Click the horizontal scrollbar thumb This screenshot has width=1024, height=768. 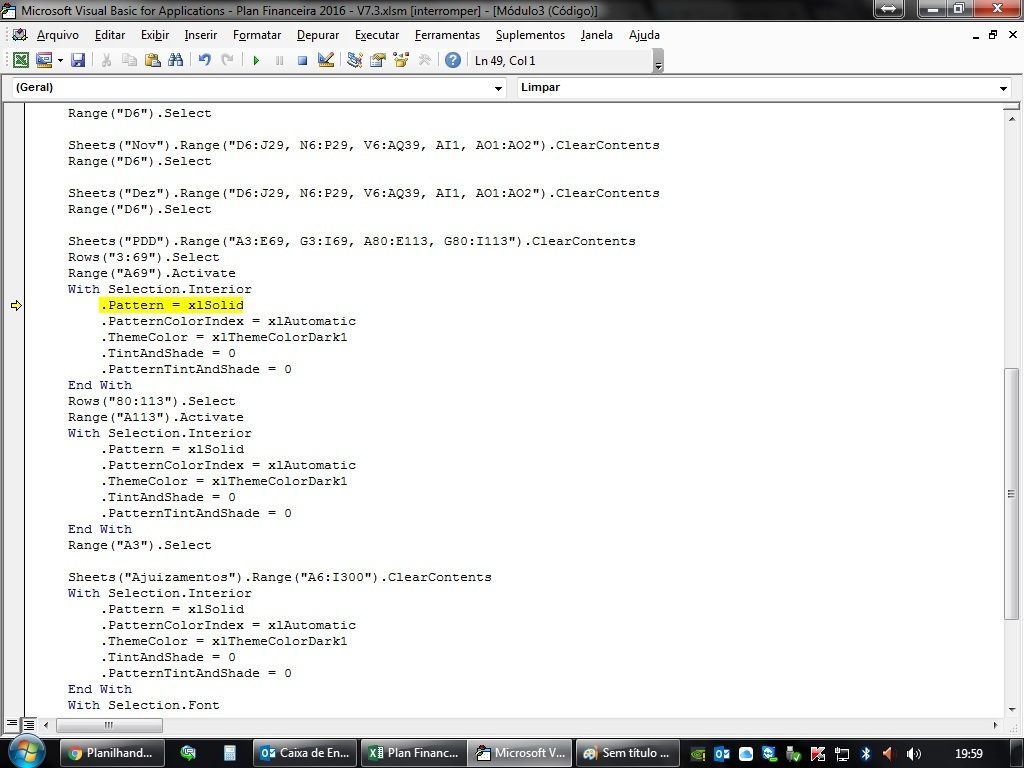109,725
